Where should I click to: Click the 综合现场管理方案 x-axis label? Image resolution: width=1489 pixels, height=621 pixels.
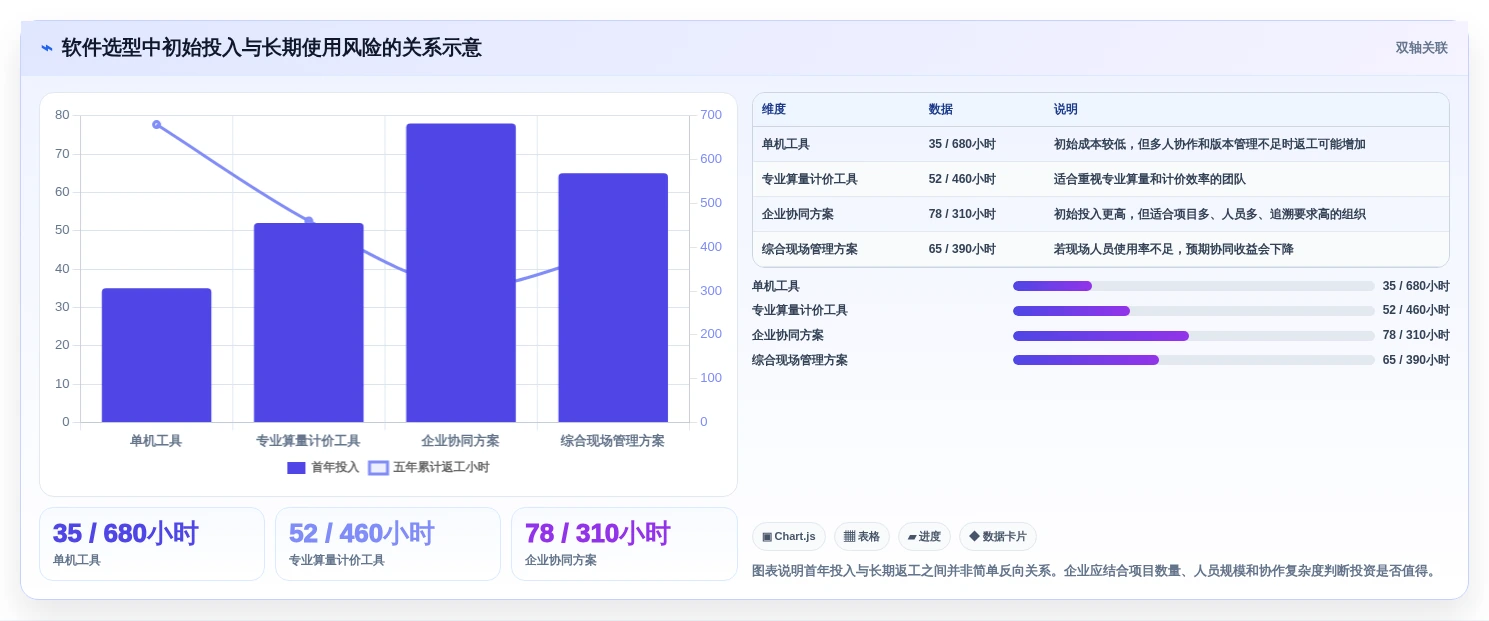[613, 440]
